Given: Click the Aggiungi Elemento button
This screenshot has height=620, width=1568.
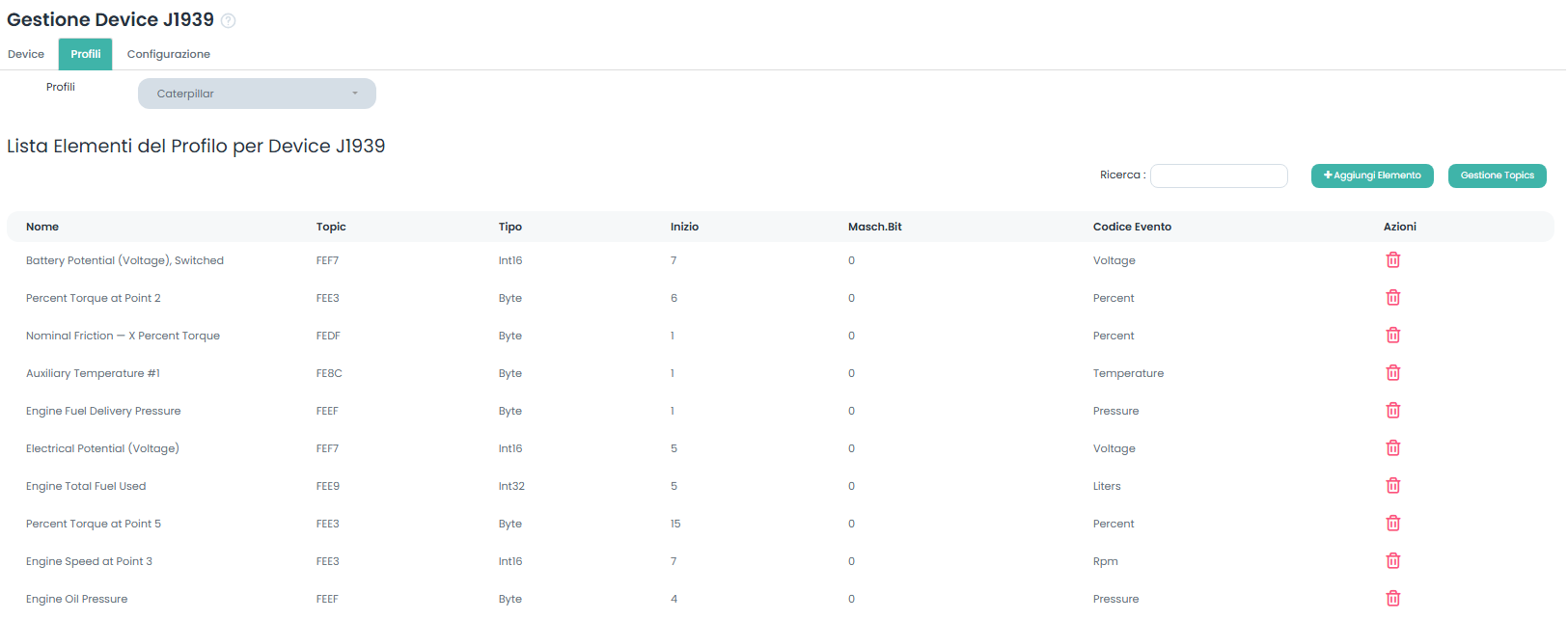Looking at the screenshot, I should pyautogui.click(x=1371, y=175).
